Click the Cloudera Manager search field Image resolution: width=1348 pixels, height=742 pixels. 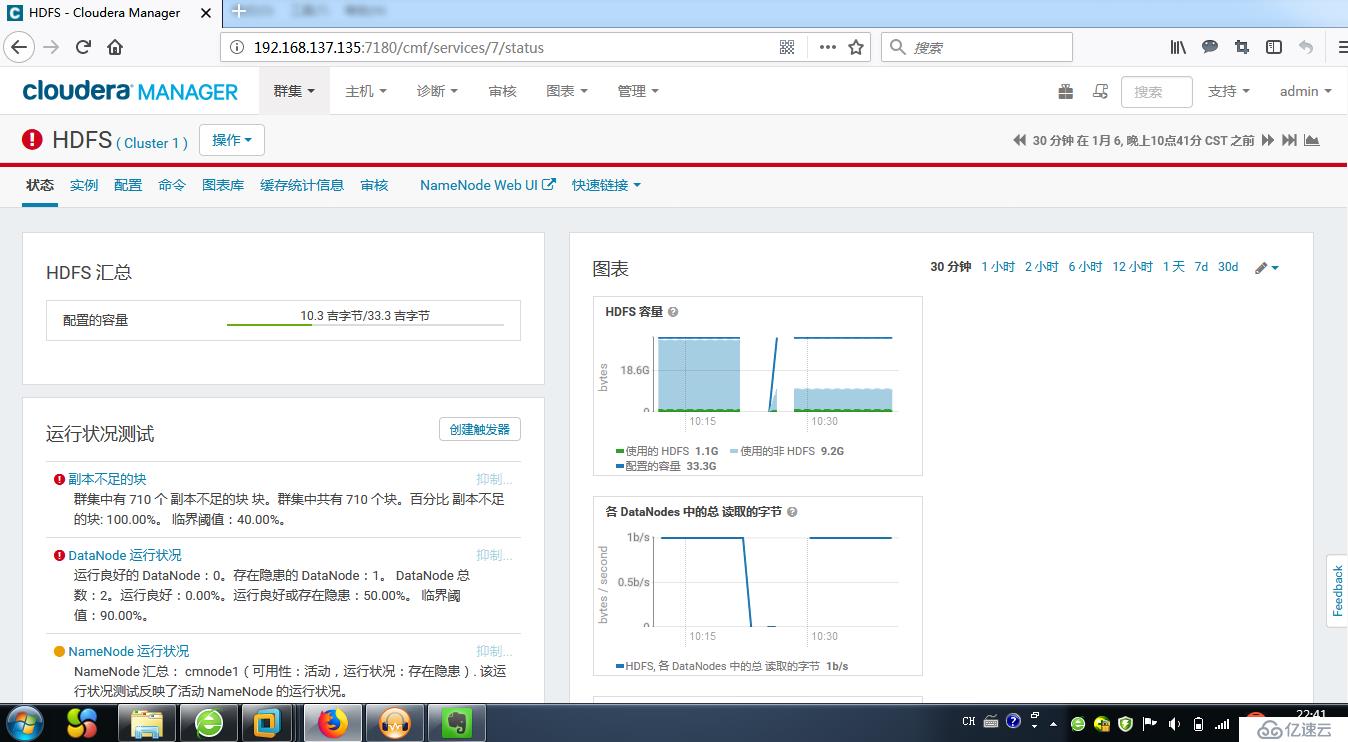click(x=1157, y=91)
